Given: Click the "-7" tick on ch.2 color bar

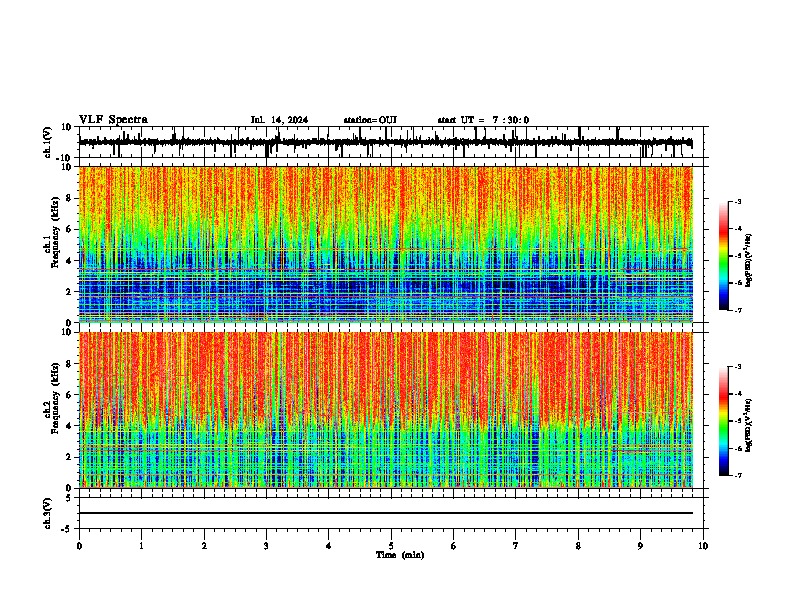Looking at the screenshot, I should pyautogui.click(x=737, y=475).
